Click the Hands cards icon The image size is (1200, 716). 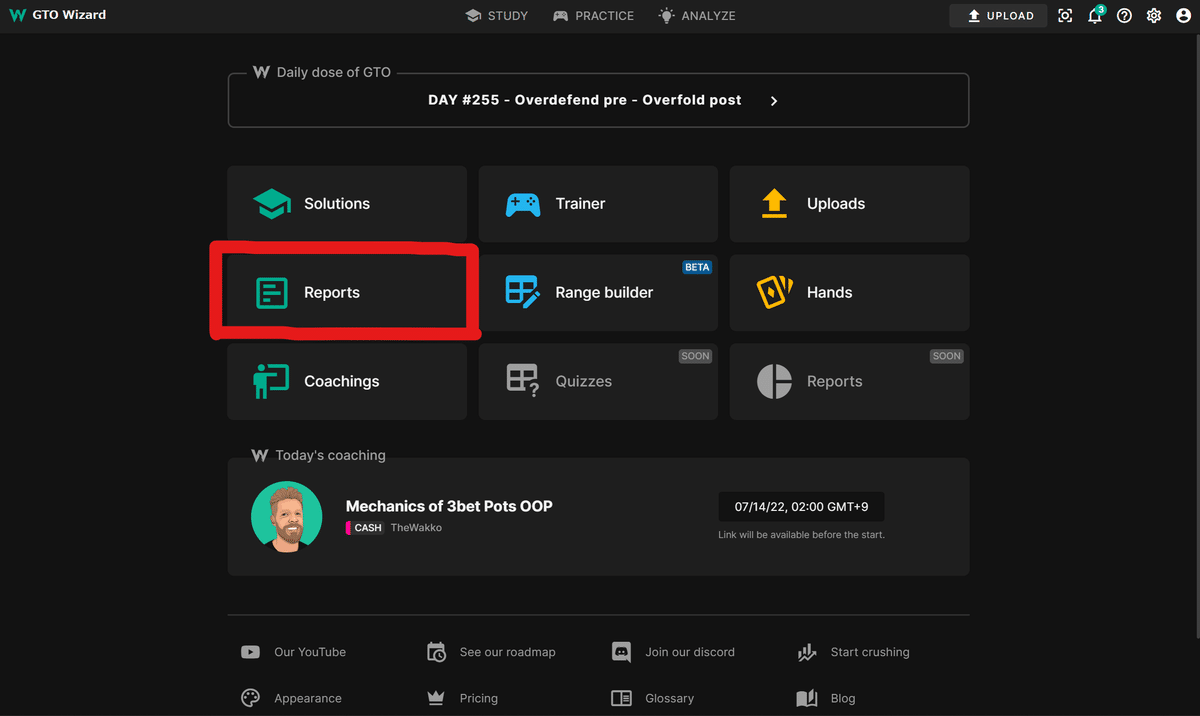[775, 292]
